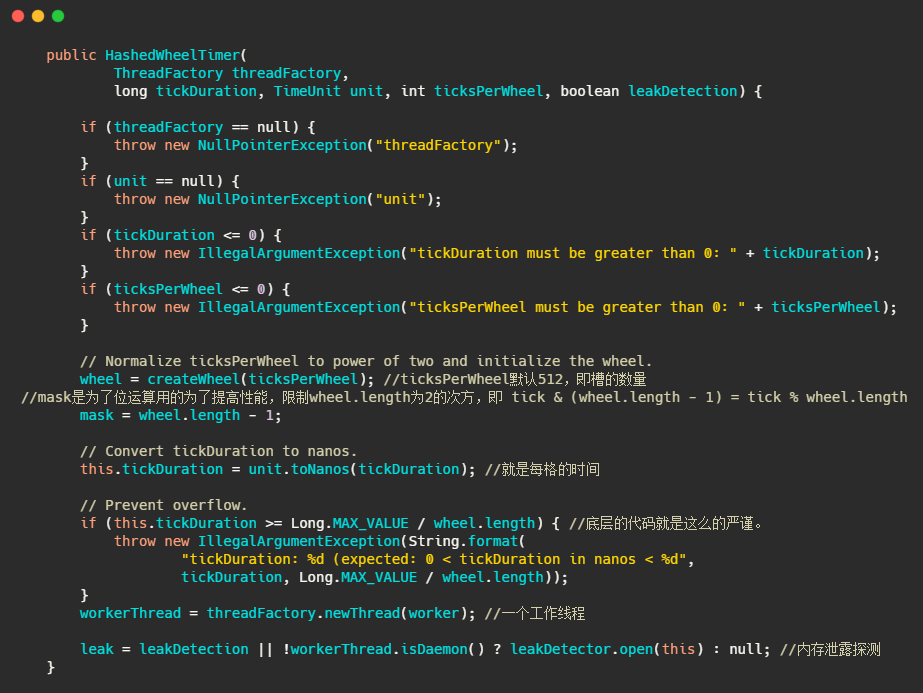
Task: Click the yellow minimize window dot
Action: 38,16
